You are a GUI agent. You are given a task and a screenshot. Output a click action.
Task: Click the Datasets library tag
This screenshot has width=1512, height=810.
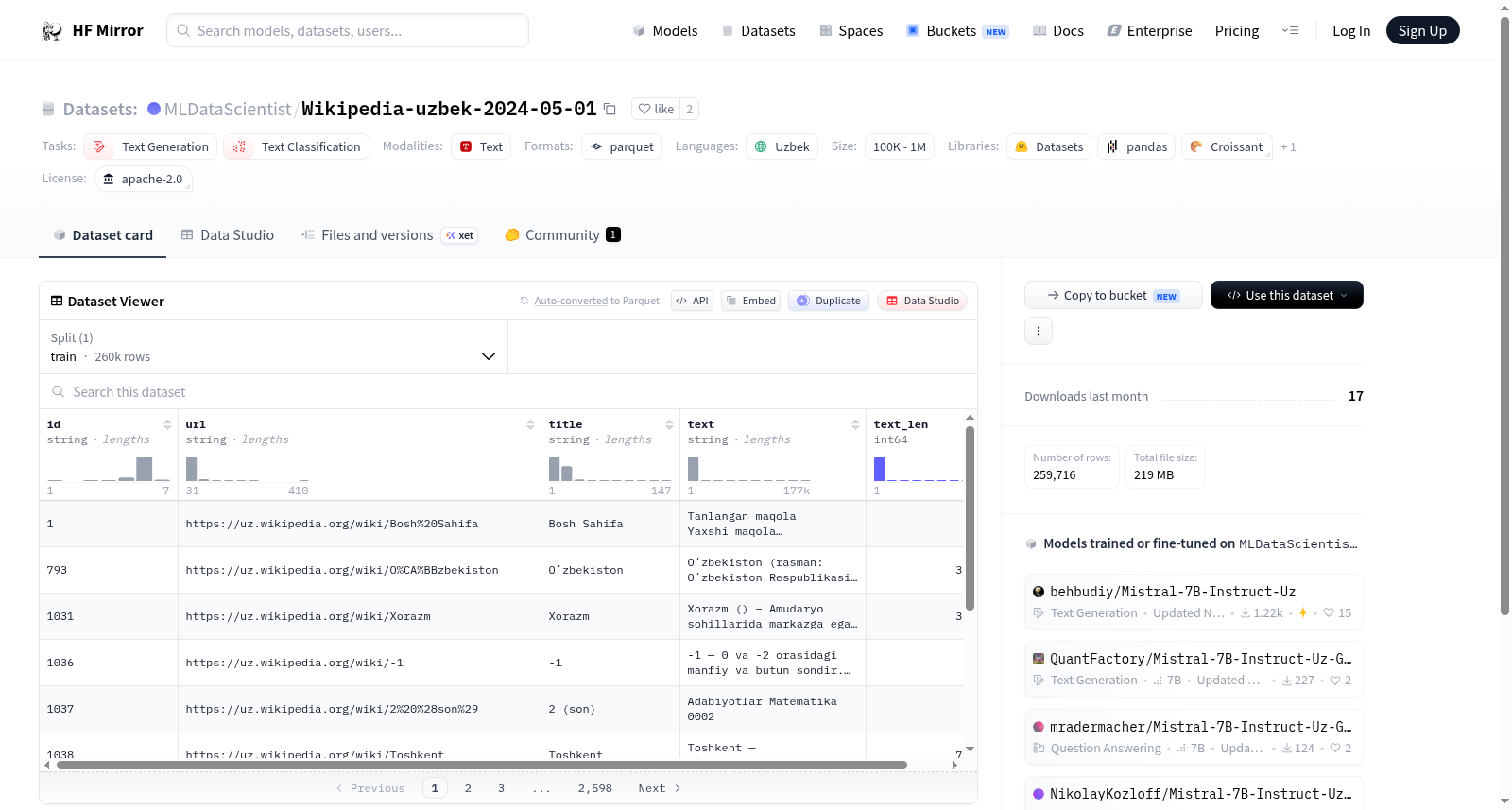tap(1049, 146)
